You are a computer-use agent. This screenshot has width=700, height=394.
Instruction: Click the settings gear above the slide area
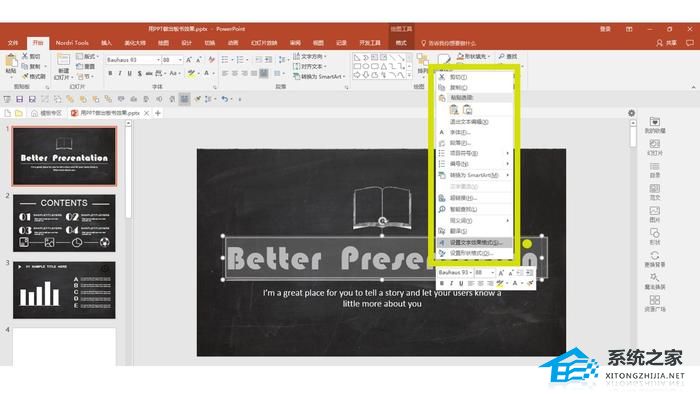(631, 113)
